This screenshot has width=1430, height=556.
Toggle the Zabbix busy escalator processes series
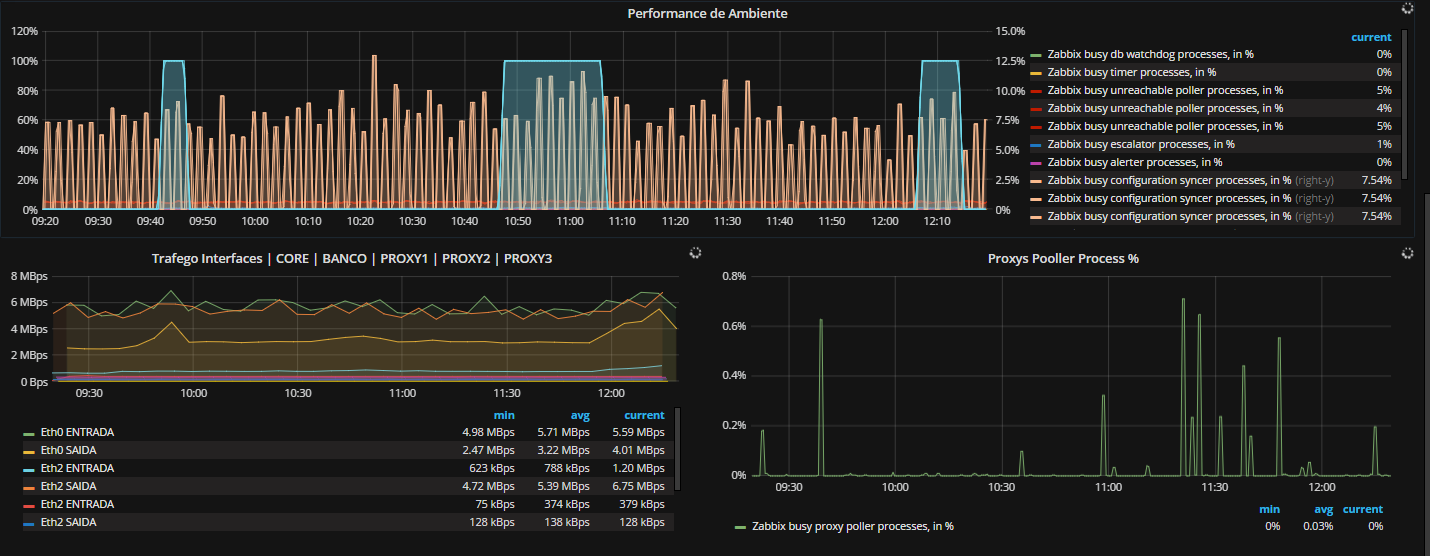tap(1141, 144)
